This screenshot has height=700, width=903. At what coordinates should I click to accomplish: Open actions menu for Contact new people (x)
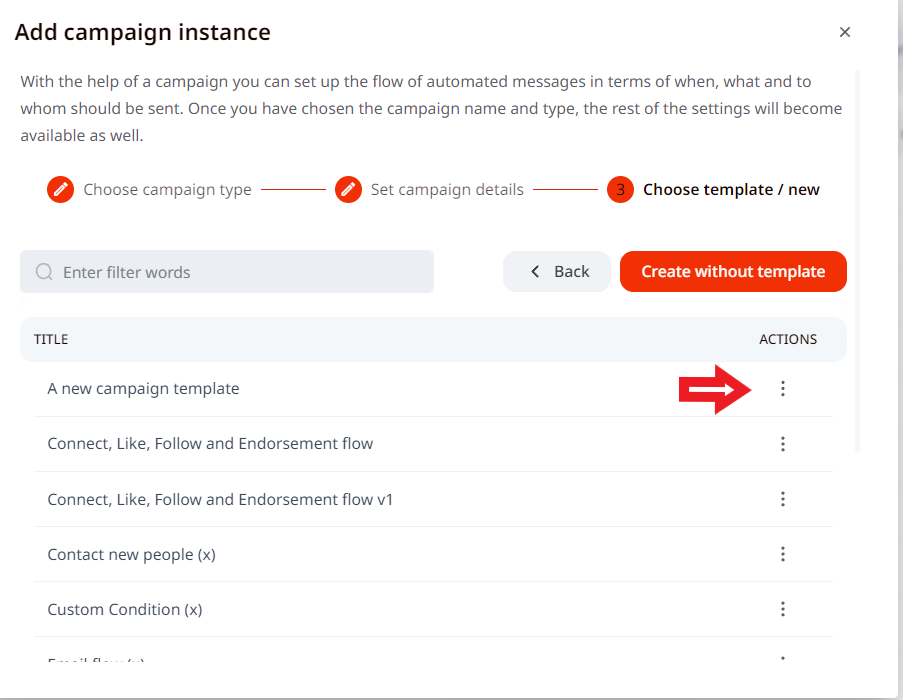click(783, 554)
